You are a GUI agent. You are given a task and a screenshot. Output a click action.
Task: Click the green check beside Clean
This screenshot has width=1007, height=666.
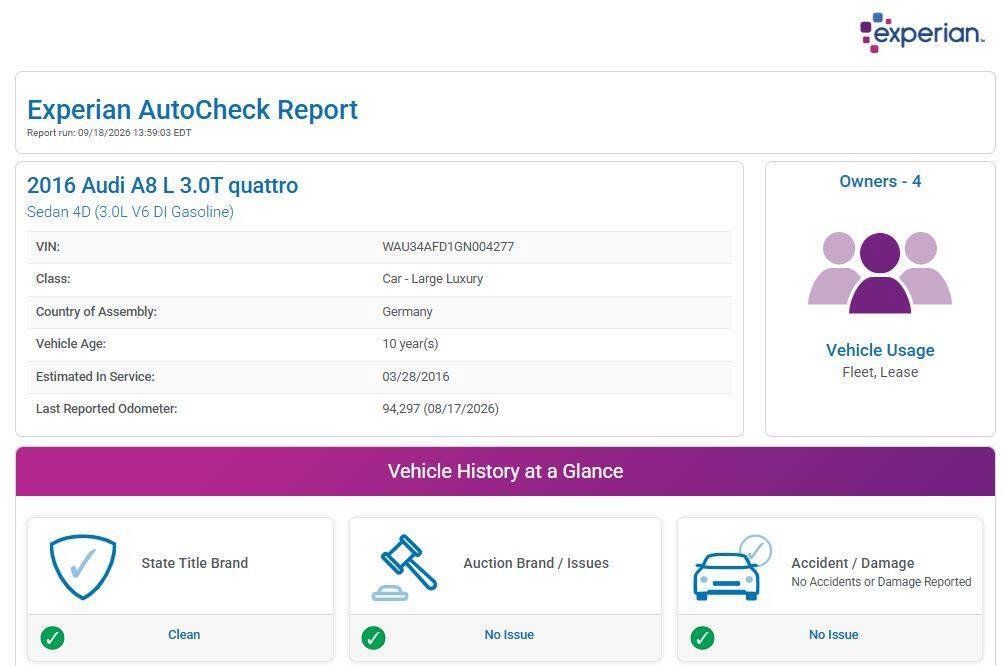coord(53,638)
